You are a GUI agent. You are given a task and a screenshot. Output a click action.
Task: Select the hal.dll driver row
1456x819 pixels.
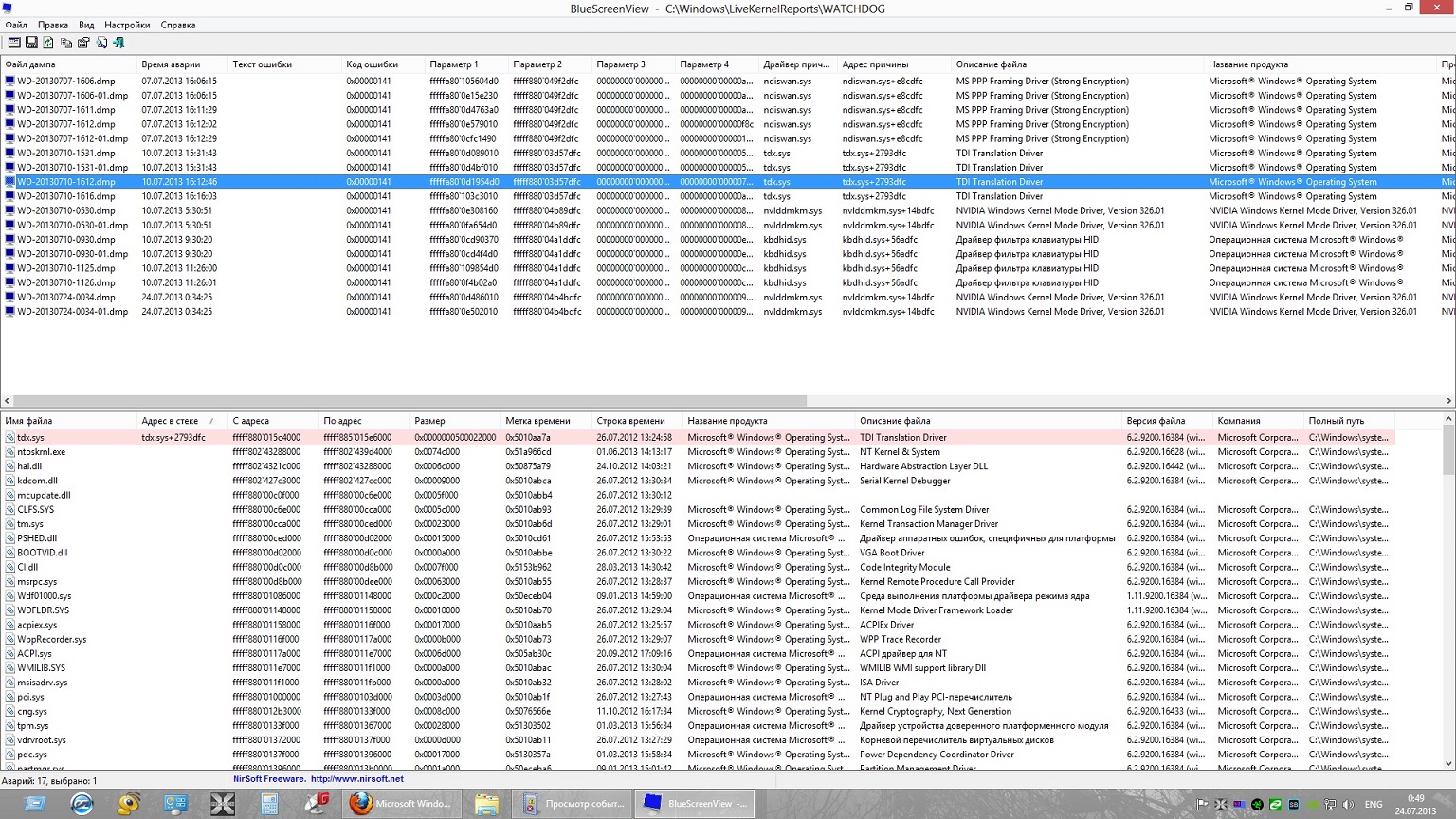pos(698,466)
